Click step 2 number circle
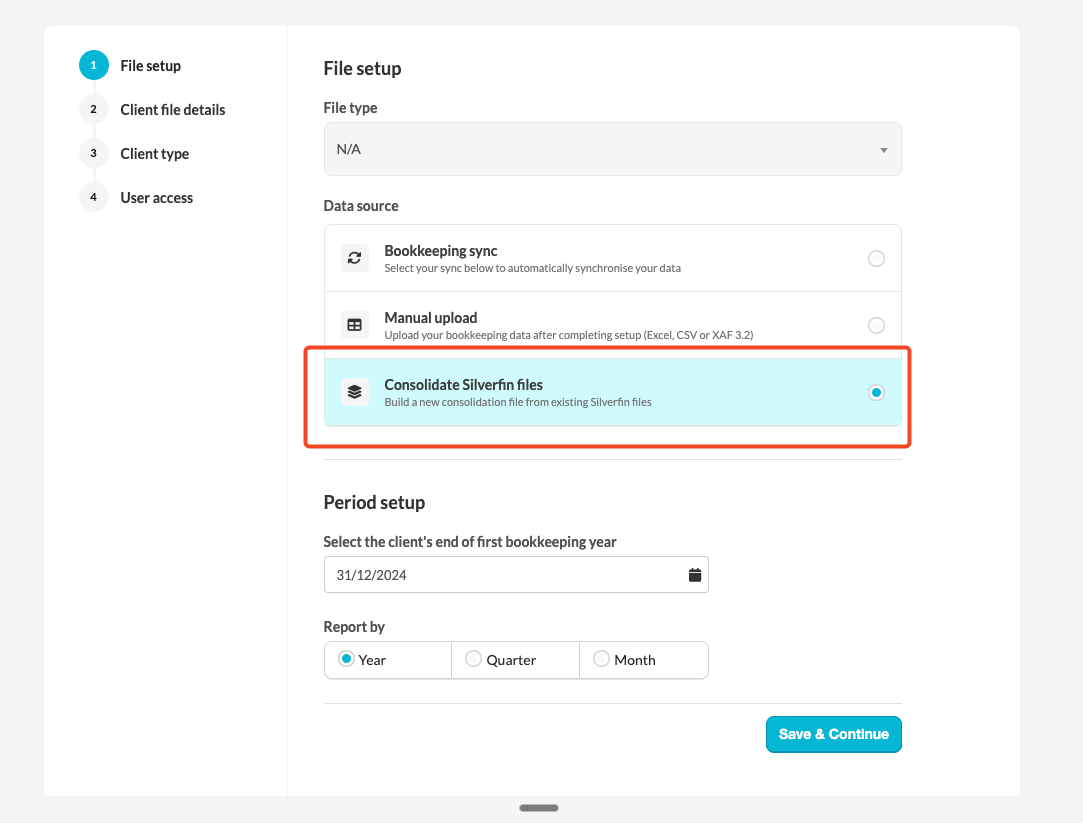The image size is (1083, 823). [93, 110]
